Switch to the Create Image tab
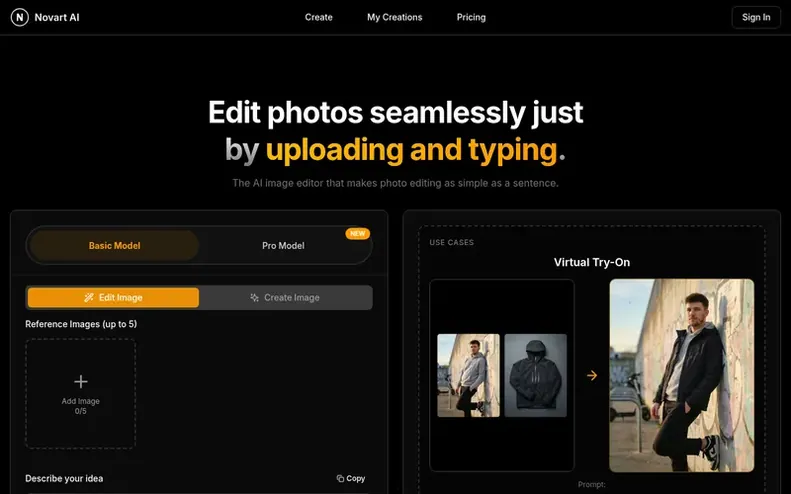The height and width of the screenshot is (494, 791). [286, 298]
